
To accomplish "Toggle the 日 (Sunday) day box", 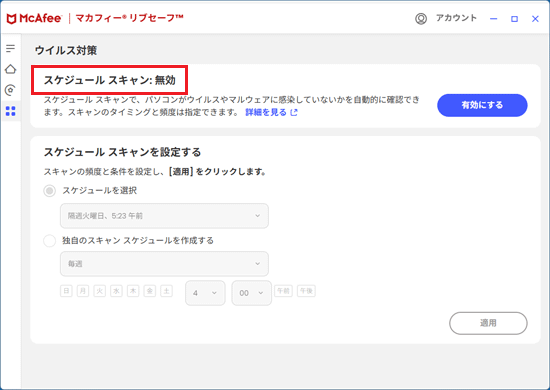I will (66, 291).
